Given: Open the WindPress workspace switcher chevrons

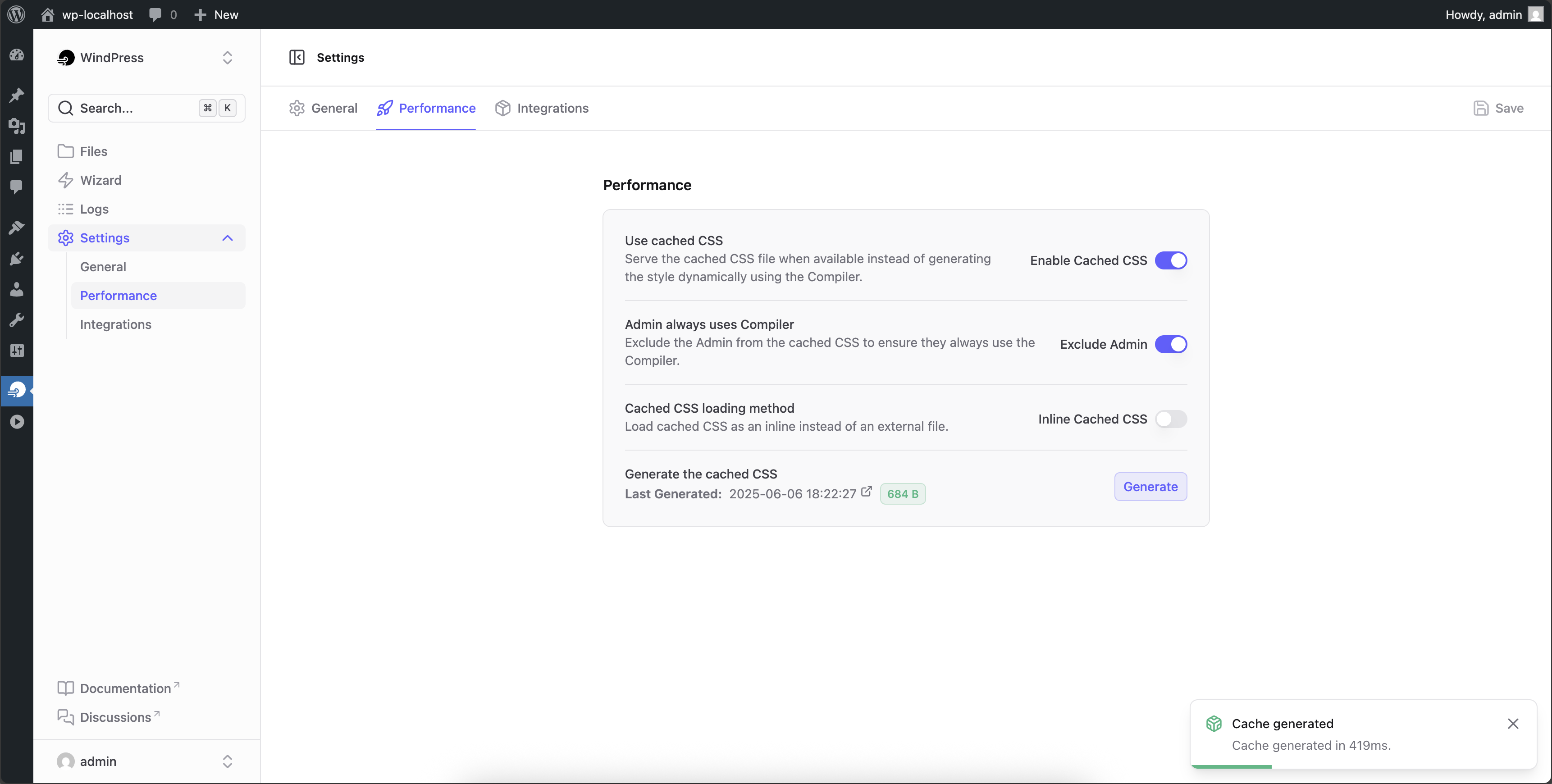Looking at the screenshot, I should [227, 58].
